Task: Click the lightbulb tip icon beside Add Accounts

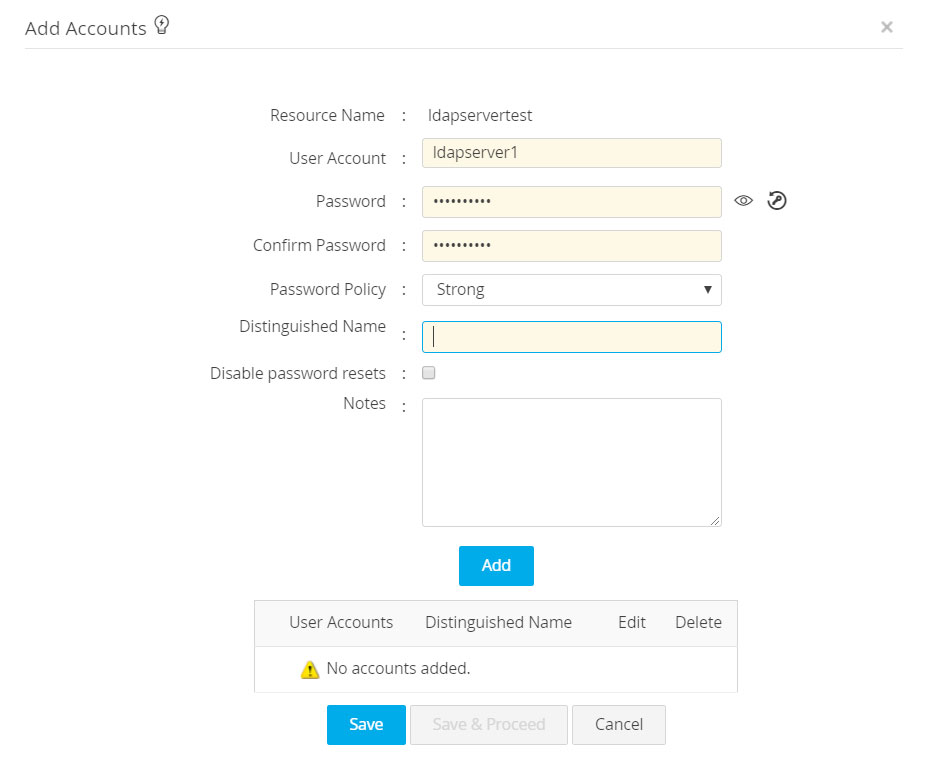Action: click(x=162, y=26)
